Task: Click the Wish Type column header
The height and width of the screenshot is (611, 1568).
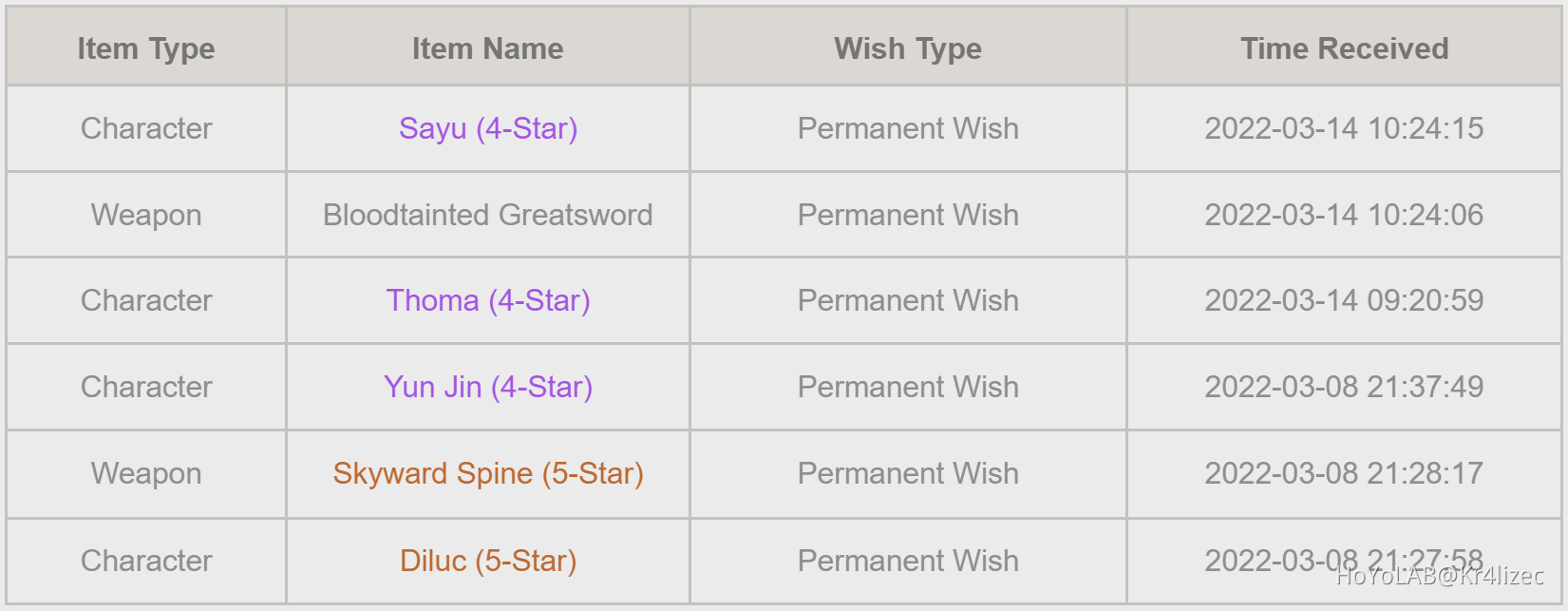Action: coord(908,48)
